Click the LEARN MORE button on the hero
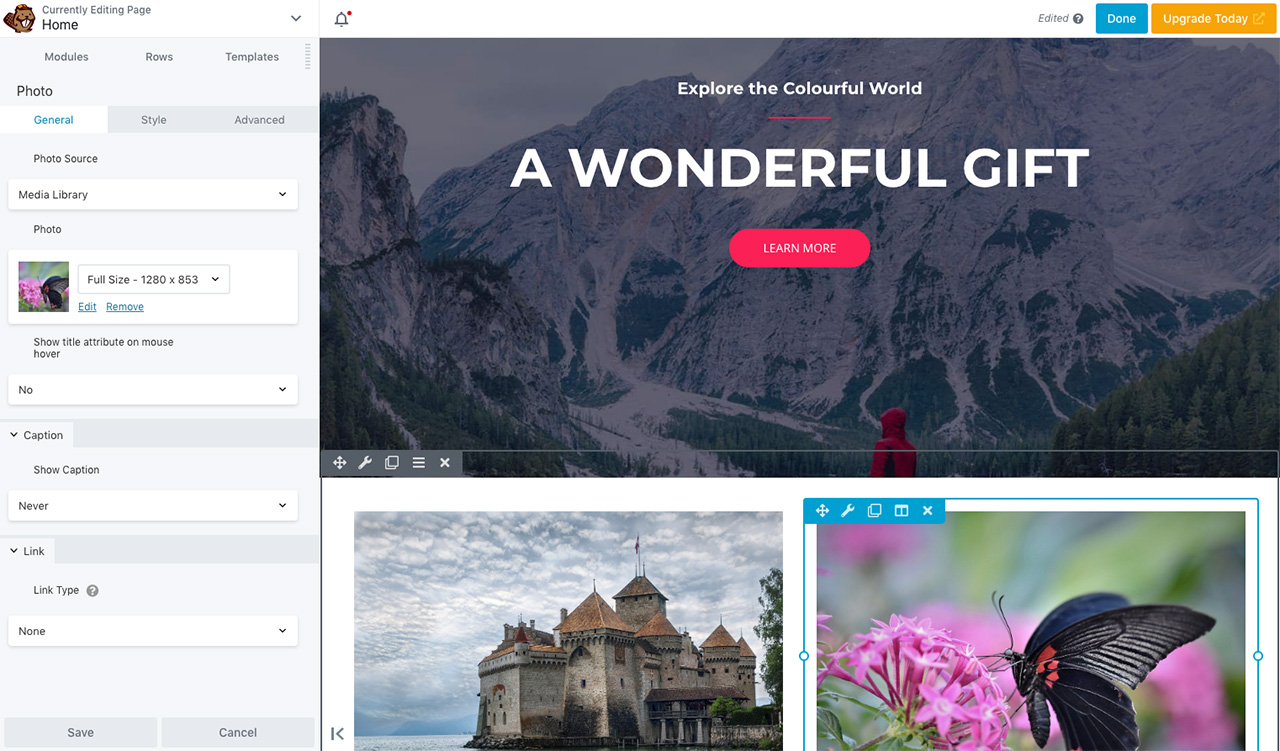1280x751 pixels. [800, 248]
